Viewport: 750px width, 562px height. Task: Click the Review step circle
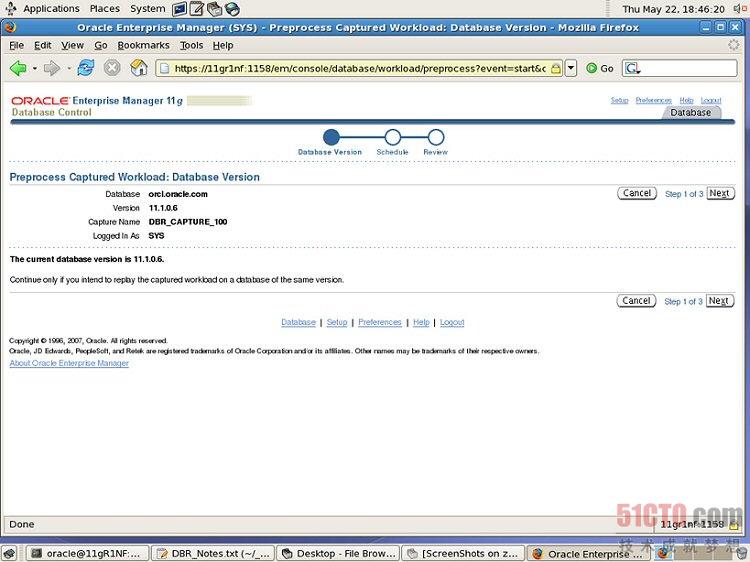pos(435,137)
